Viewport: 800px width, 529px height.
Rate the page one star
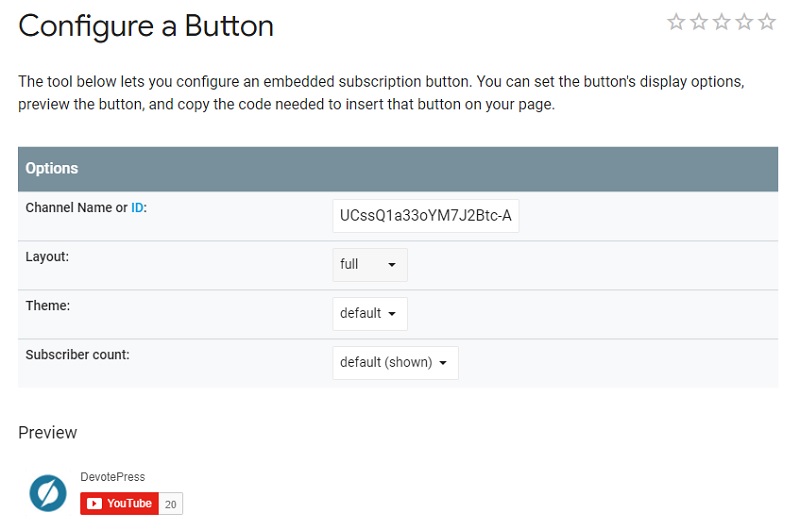click(x=676, y=22)
